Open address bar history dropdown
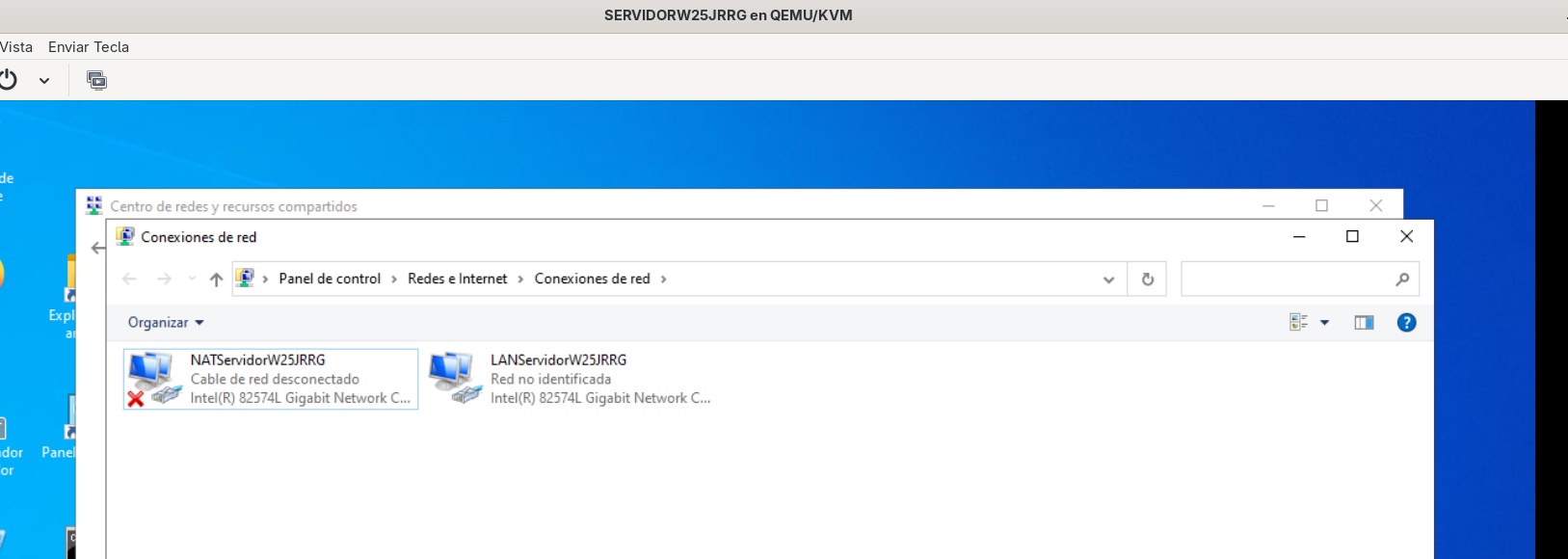The image size is (1568, 559). point(1108,279)
